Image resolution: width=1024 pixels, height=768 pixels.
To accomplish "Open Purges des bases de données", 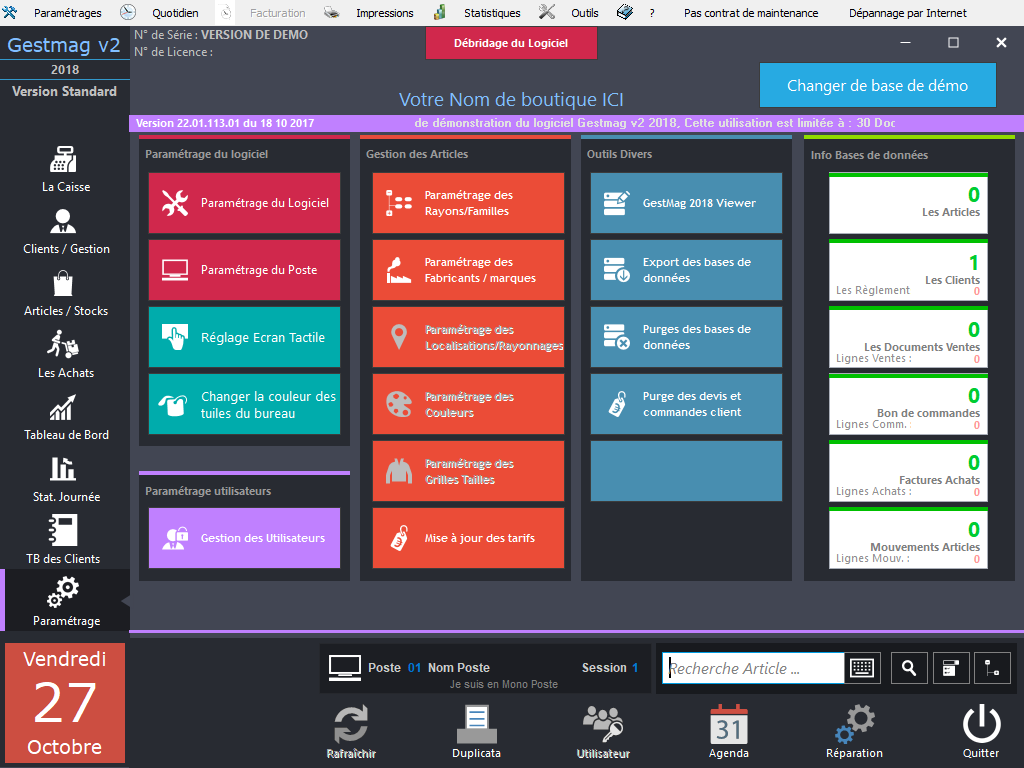I will pos(686,337).
